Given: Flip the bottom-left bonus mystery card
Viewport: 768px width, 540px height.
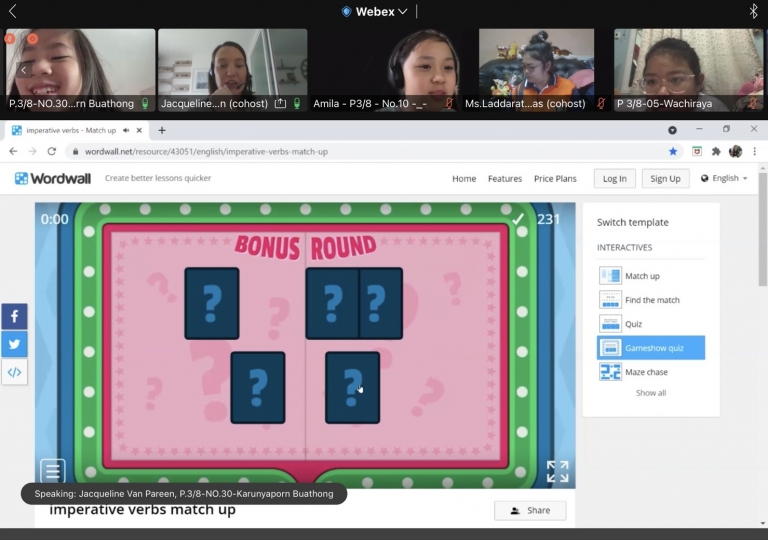Looking at the screenshot, I should click(258, 388).
